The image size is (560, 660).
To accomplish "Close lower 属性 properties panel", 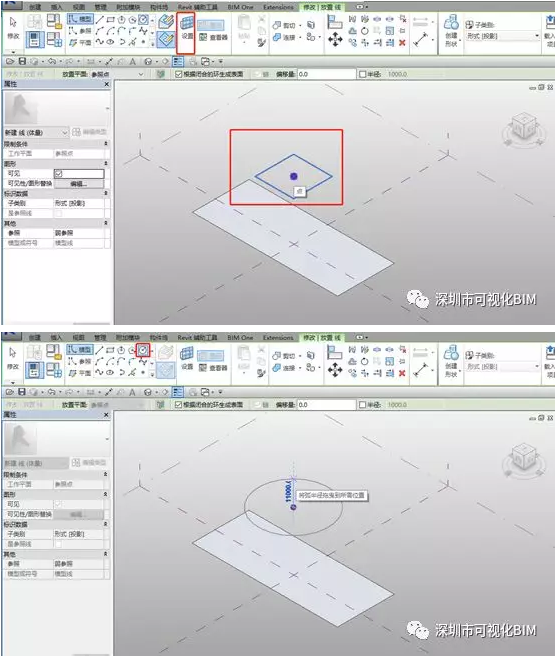I will pos(107,415).
